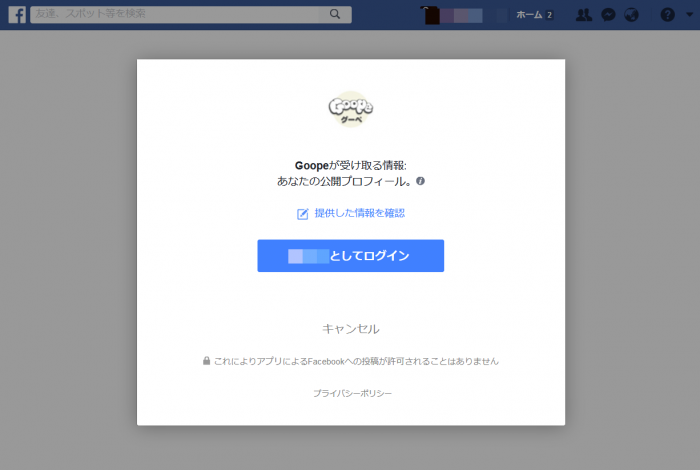Open the blurred profile in top bar
The width and height of the screenshot is (700, 470).
coord(452,15)
